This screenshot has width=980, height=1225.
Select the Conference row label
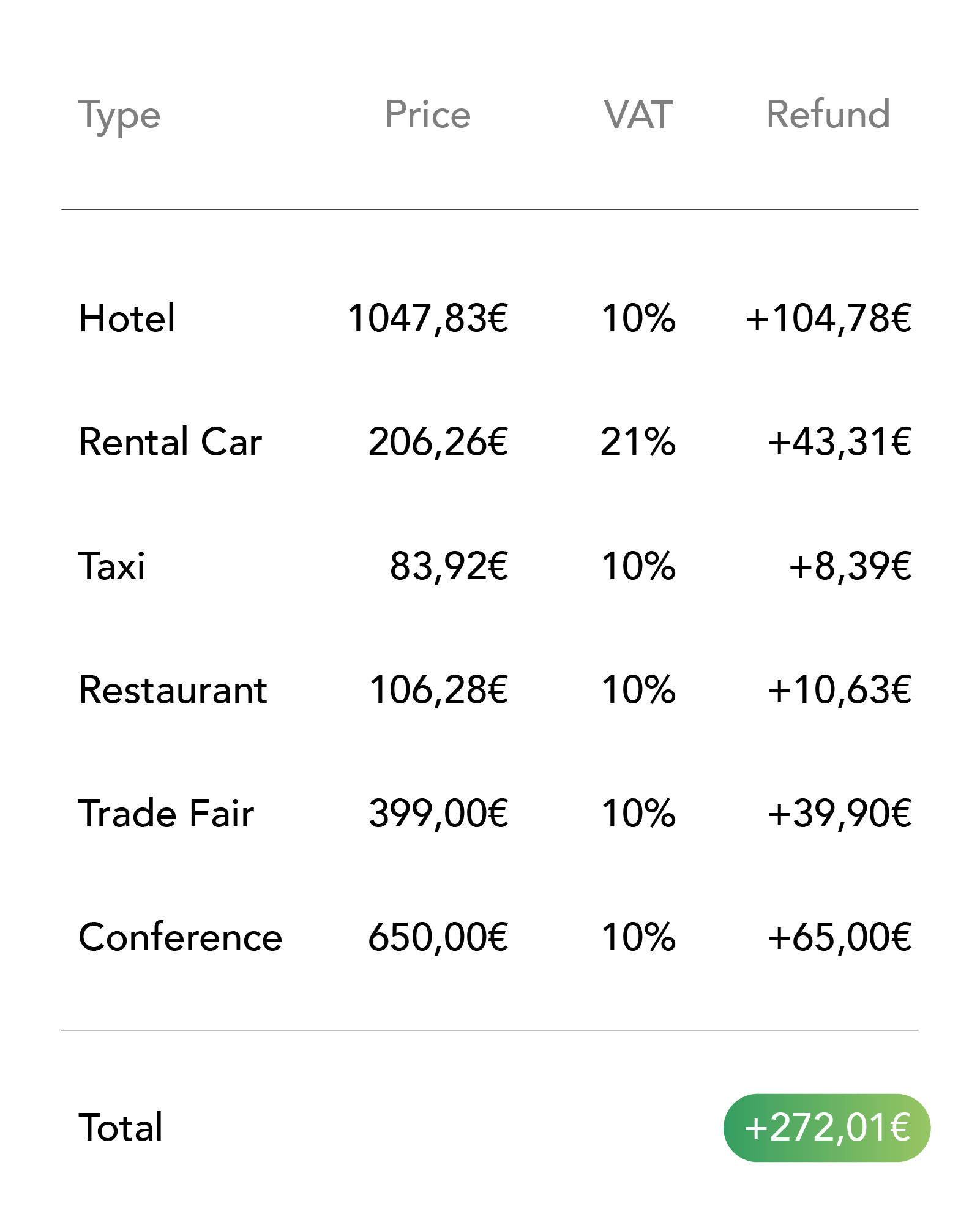click(x=181, y=937)
